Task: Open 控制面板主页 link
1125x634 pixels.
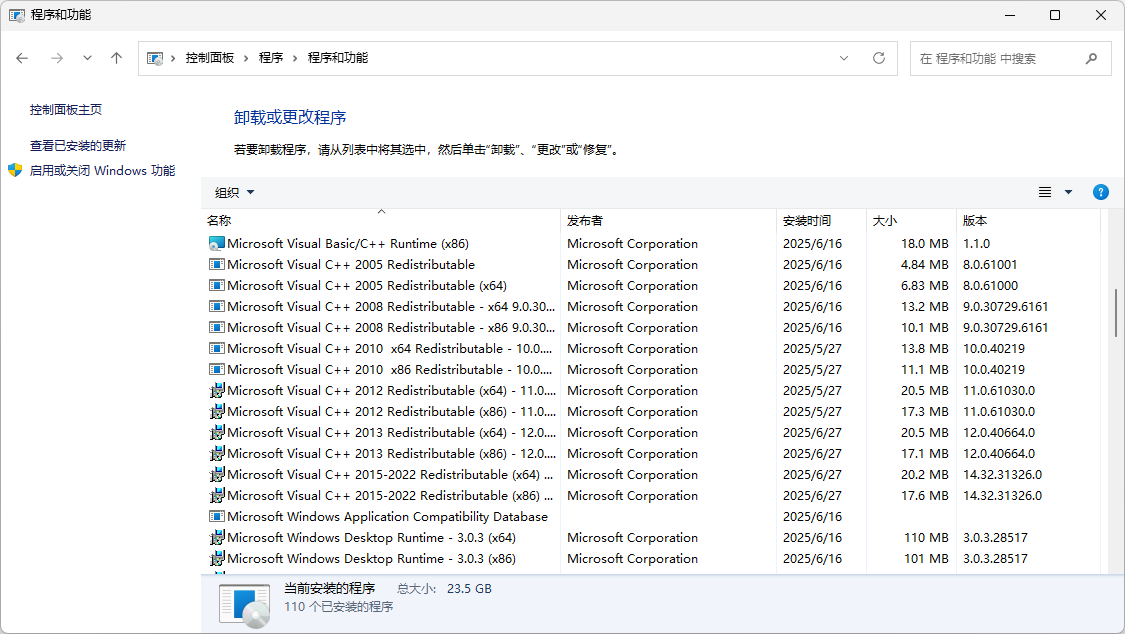Action: point(65,110)
